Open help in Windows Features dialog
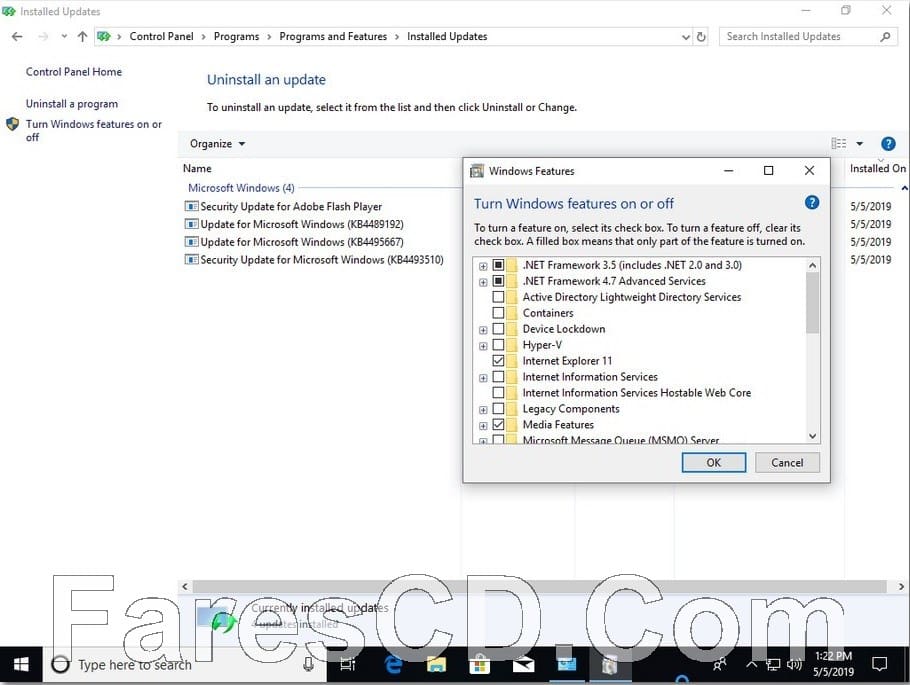Image resolution: width=910 pixels, height=685 pixels. (812, 203)
